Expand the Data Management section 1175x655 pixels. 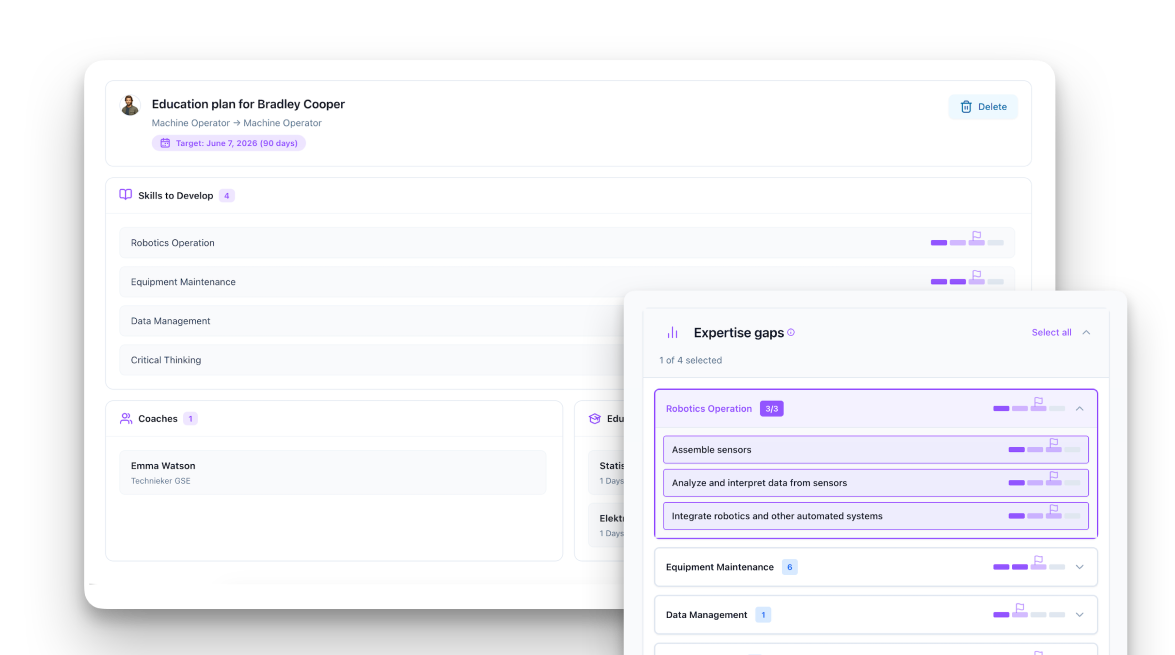click(x=1078, y=614)
